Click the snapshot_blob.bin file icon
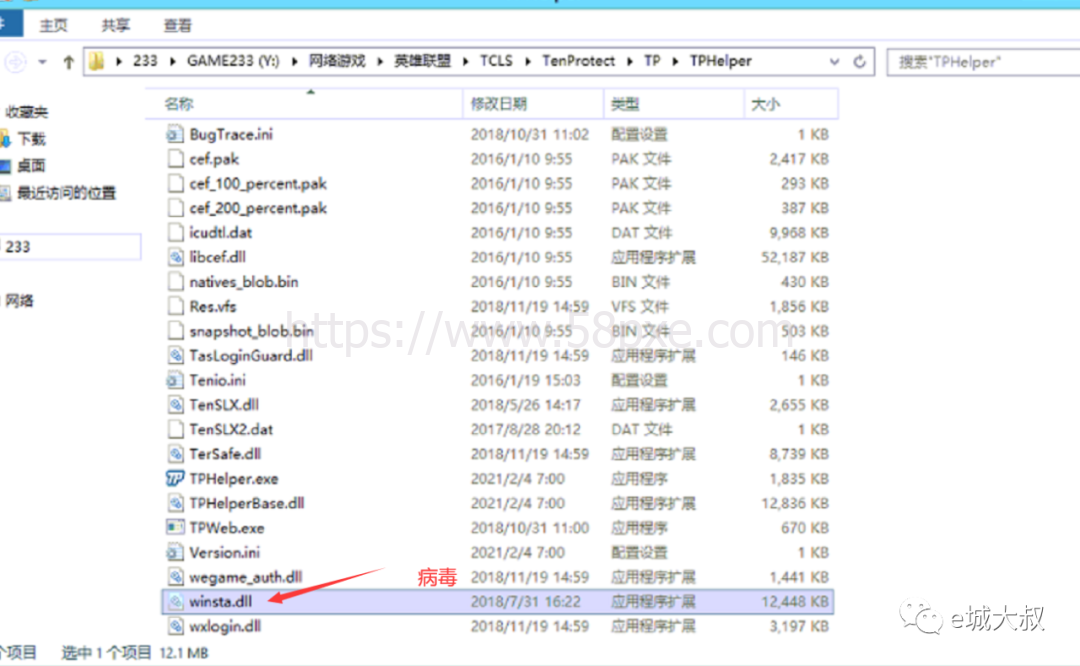 tap(175, 331)
